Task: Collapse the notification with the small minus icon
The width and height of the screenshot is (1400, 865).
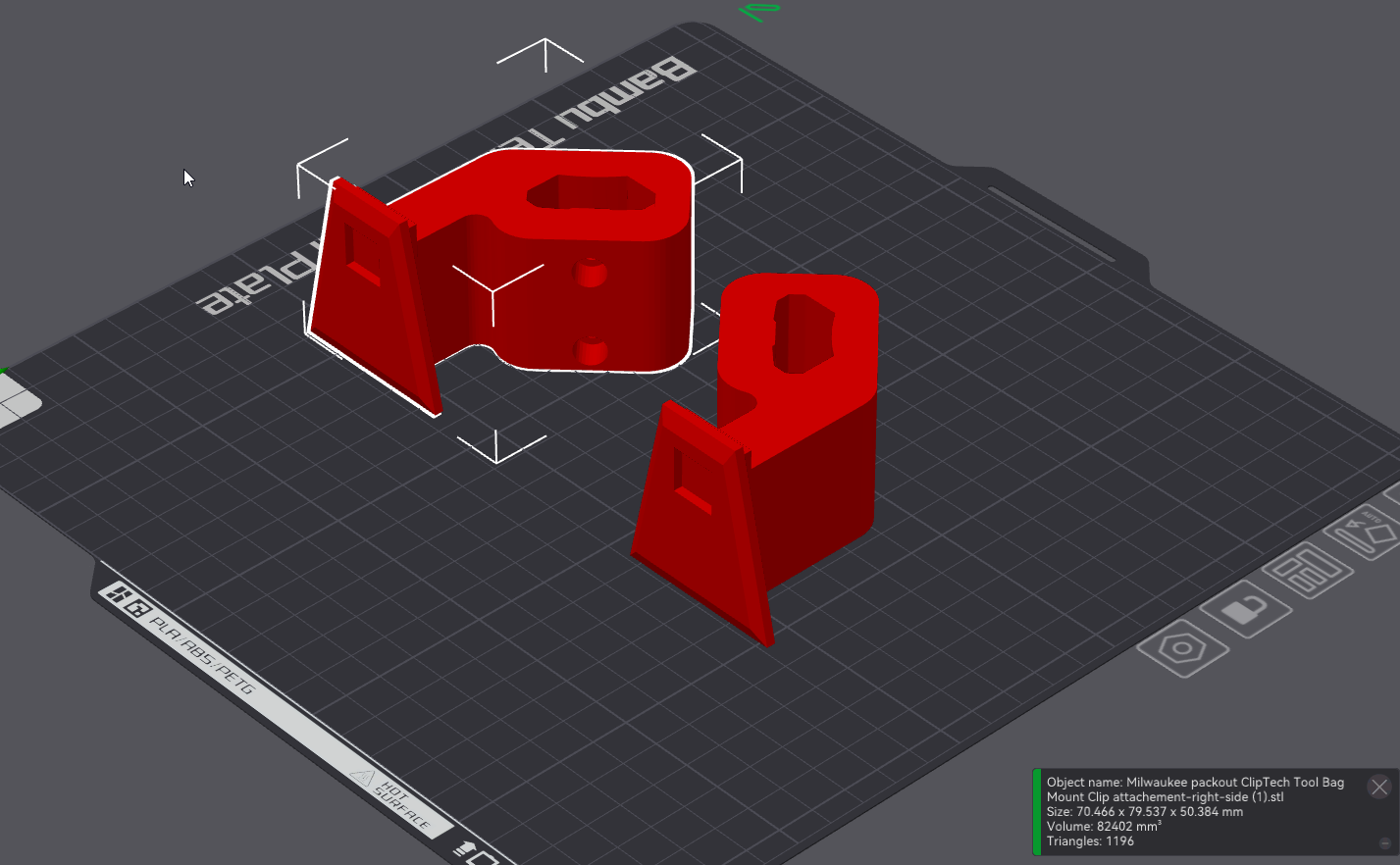Action: (x=1384, y=842)
